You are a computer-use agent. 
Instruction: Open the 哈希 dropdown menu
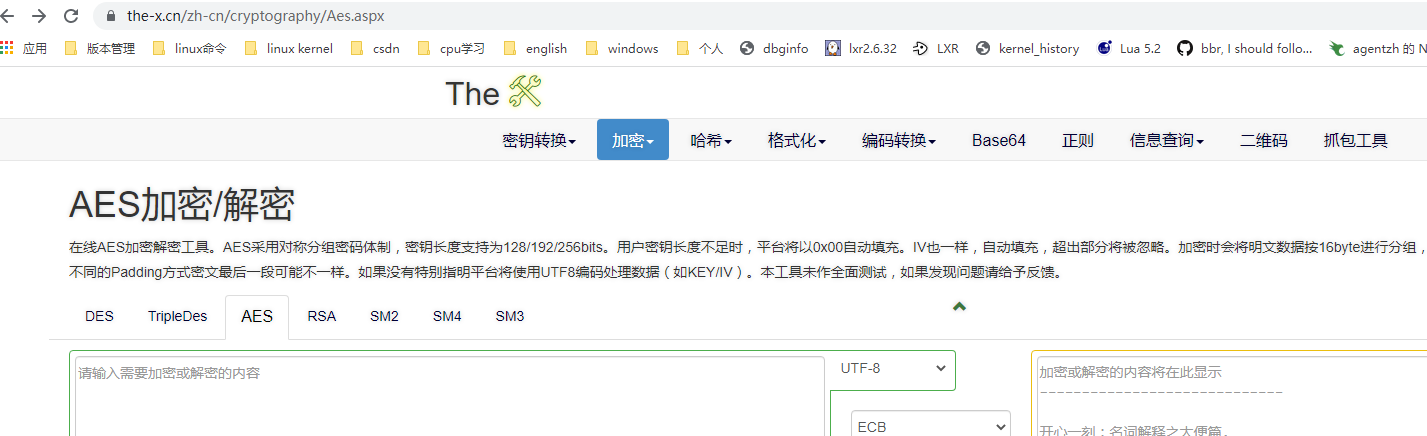coord(711,141)
